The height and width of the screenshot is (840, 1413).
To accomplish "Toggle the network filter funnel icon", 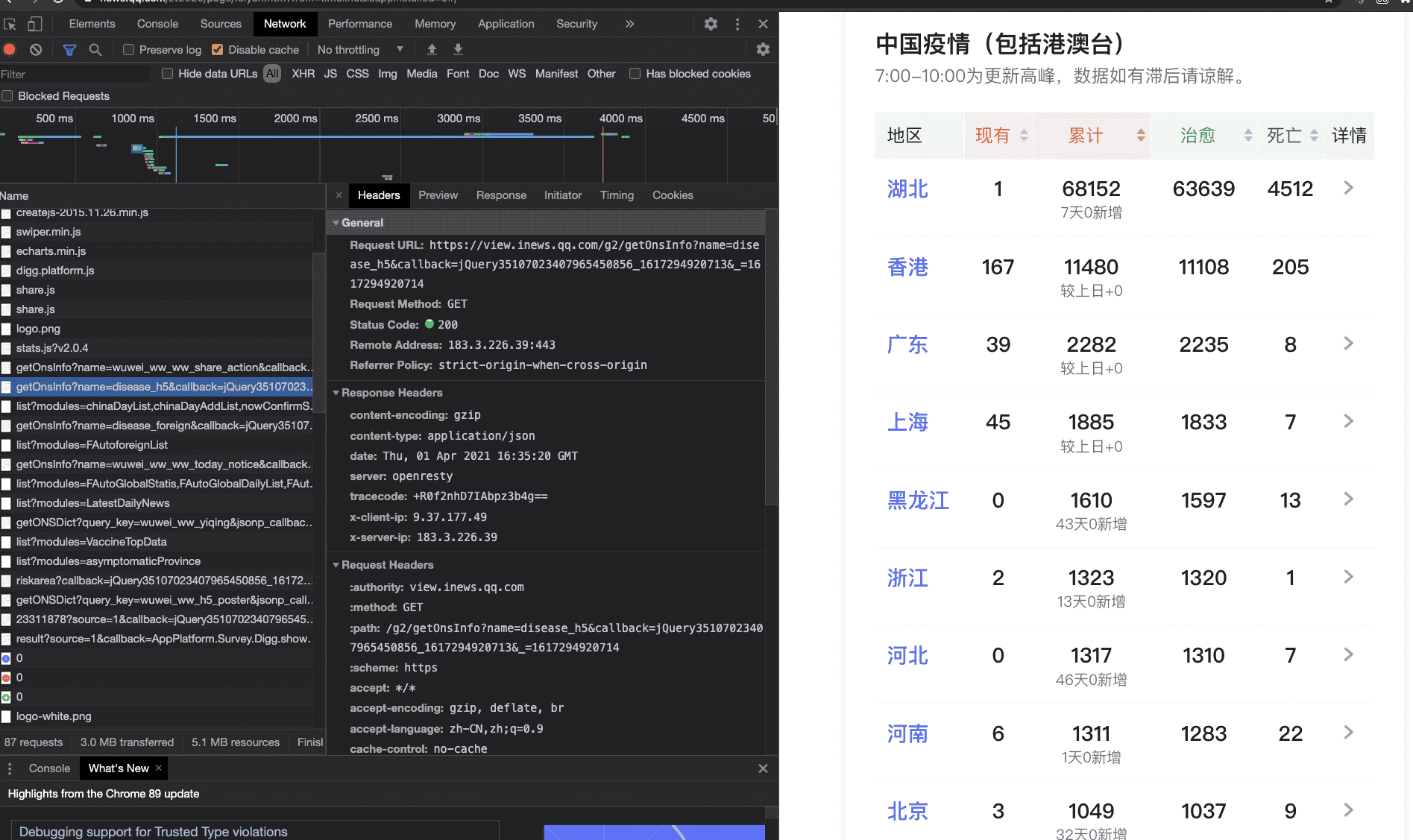I will click(69, 49).
